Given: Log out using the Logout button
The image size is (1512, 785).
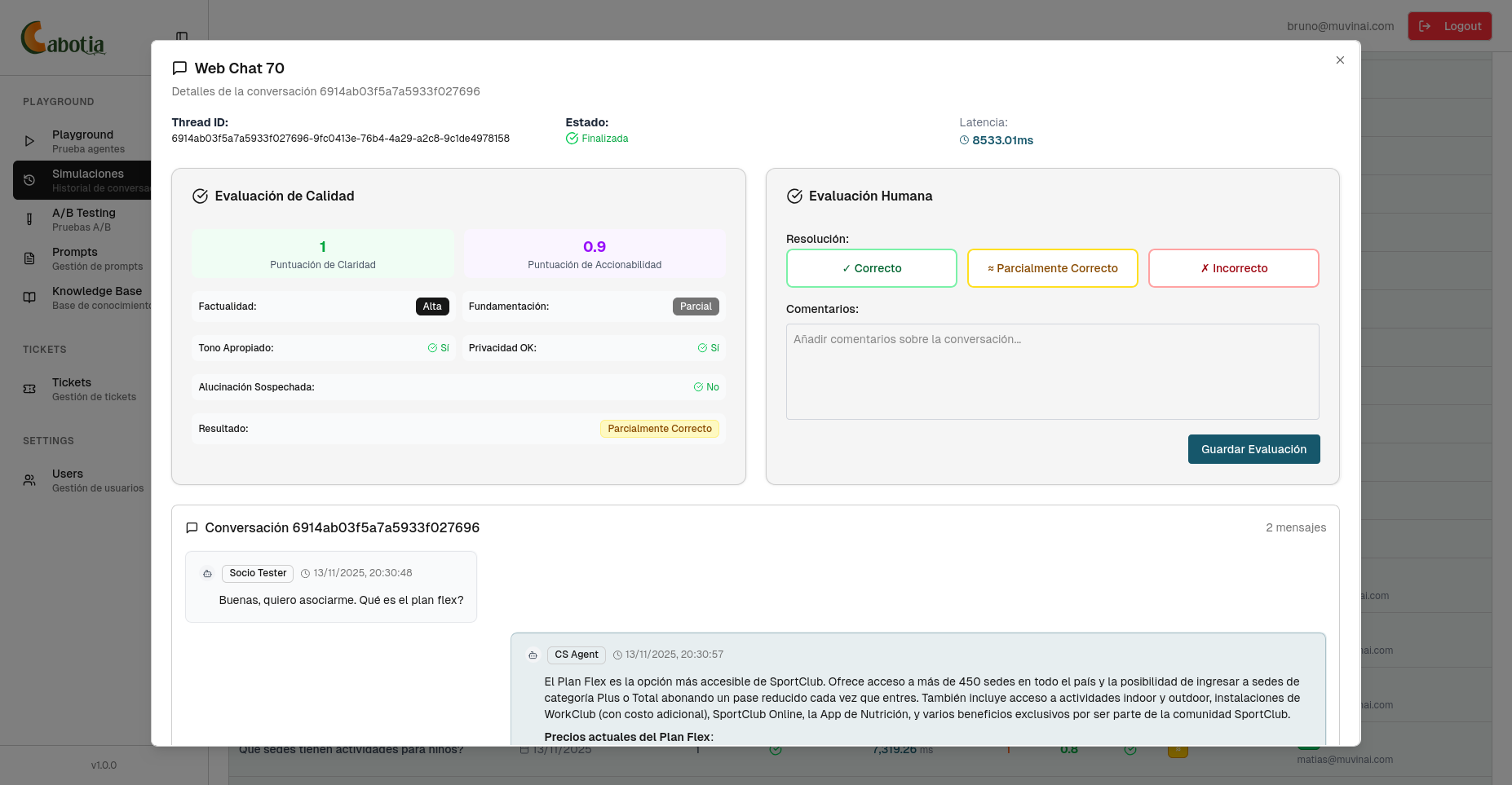Looking at the screenshot, I should click(1449, 26).
